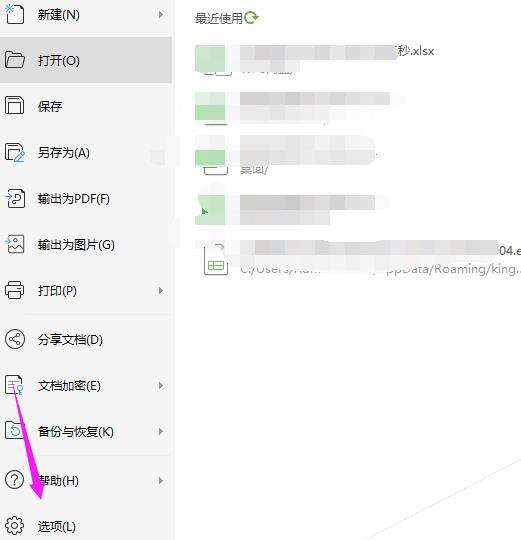Click the Export as image icon

14,244
